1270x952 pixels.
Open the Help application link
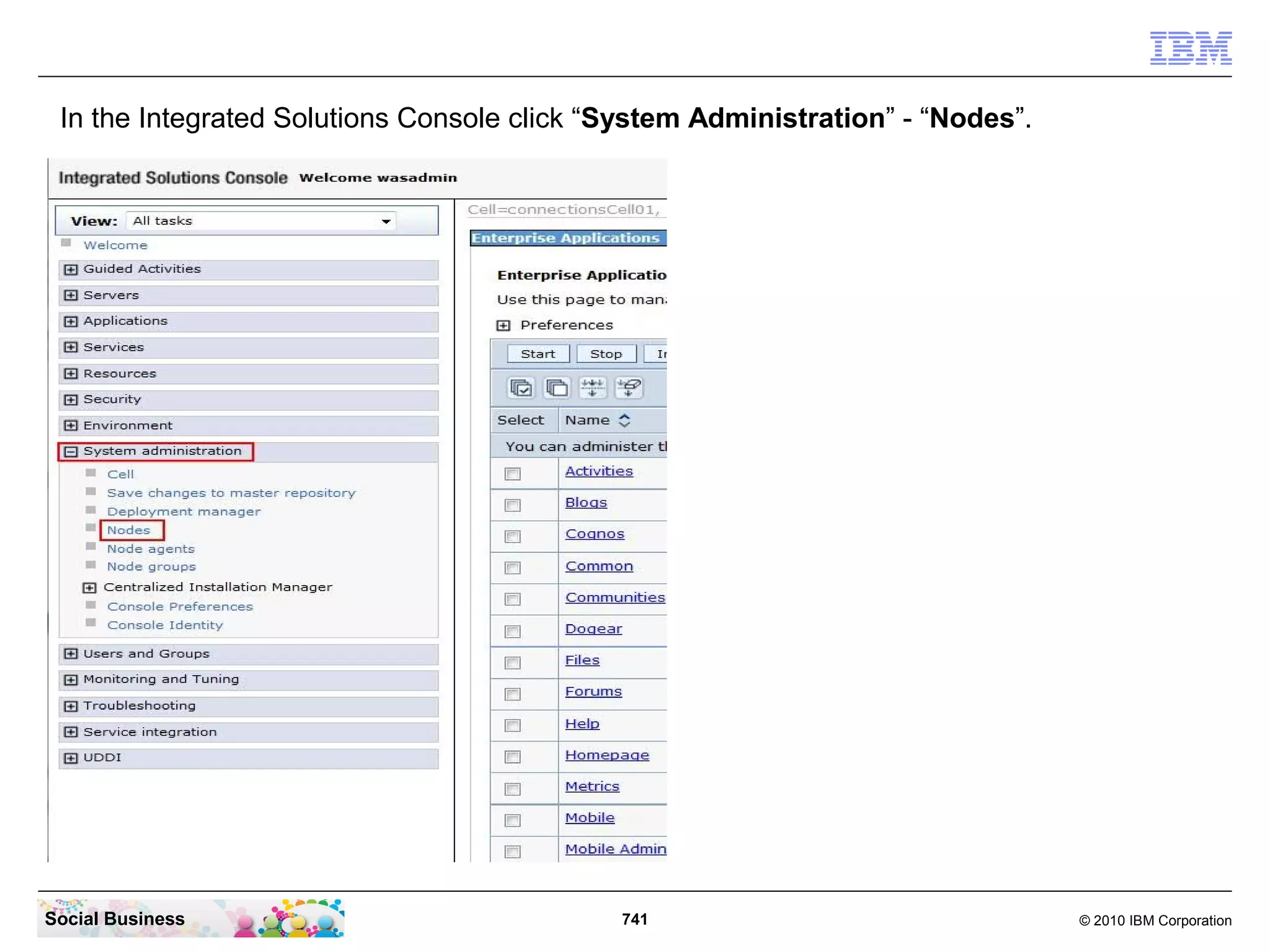[x=582, y=724]
